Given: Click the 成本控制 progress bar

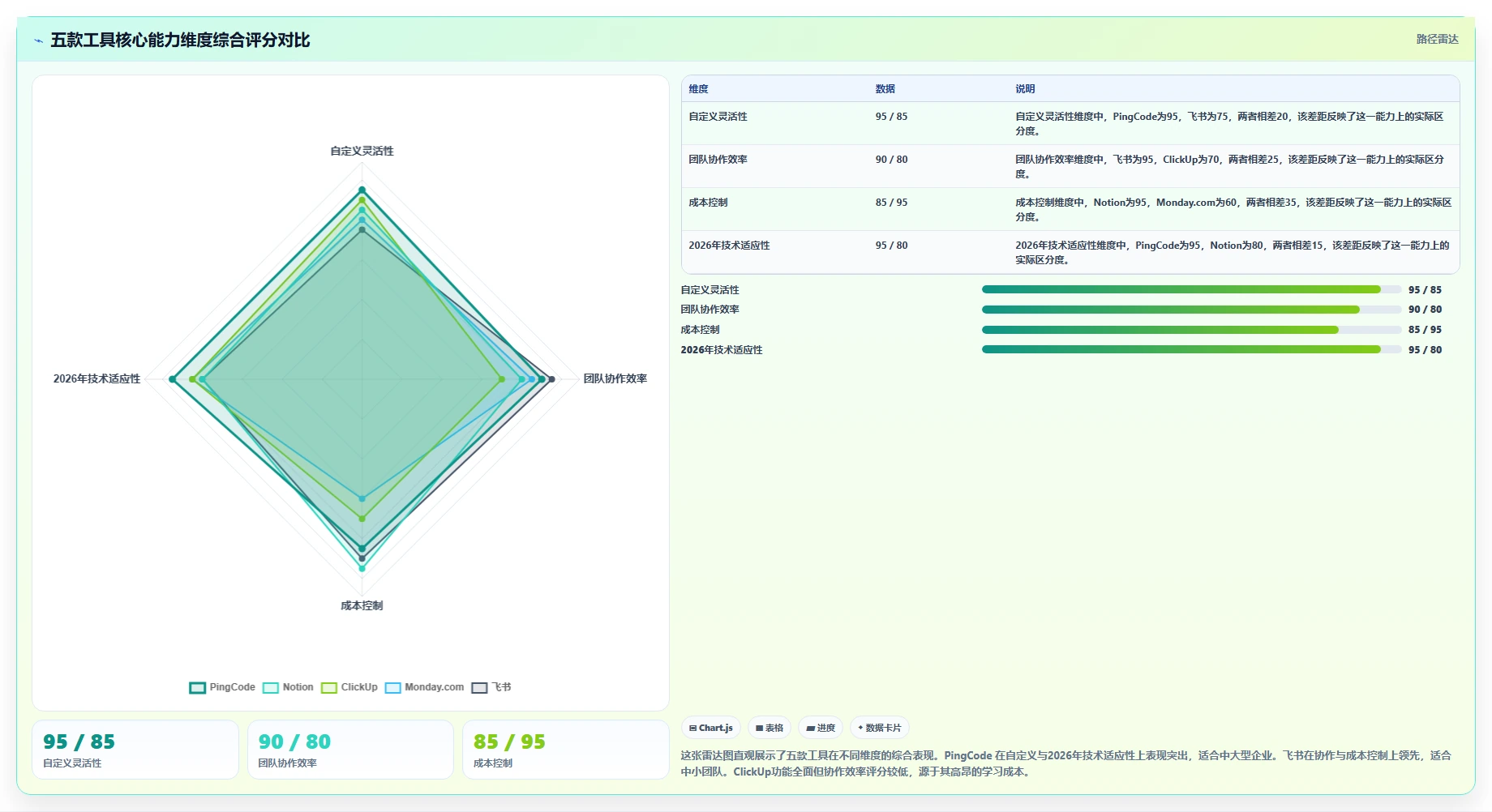Looking at the screenshot, I should pyautogui.click(x=1191, y=330).
